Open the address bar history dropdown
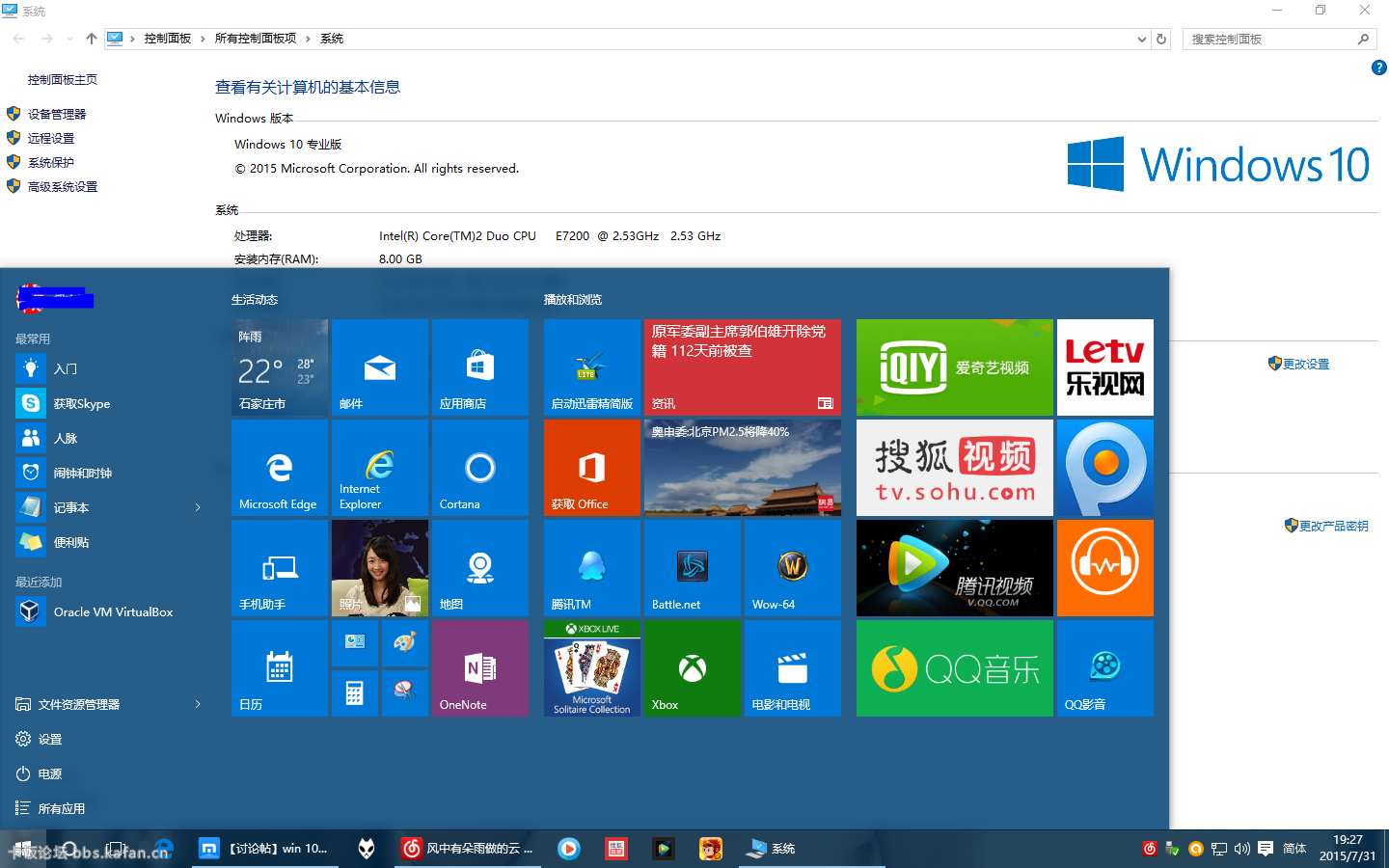Screen dimensions: 1389x868 click(x=1142, y=39)
